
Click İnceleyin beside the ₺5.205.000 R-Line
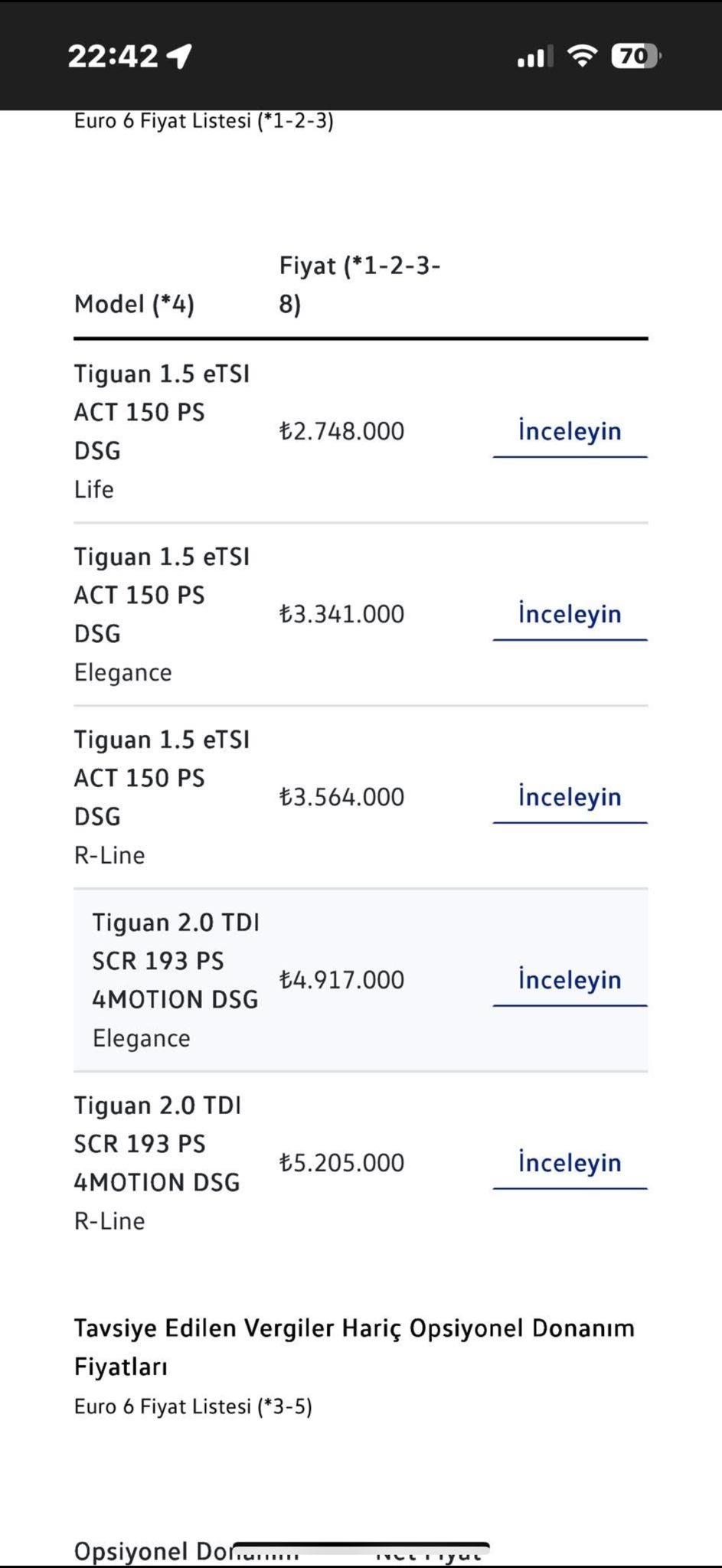[570, 1163]
